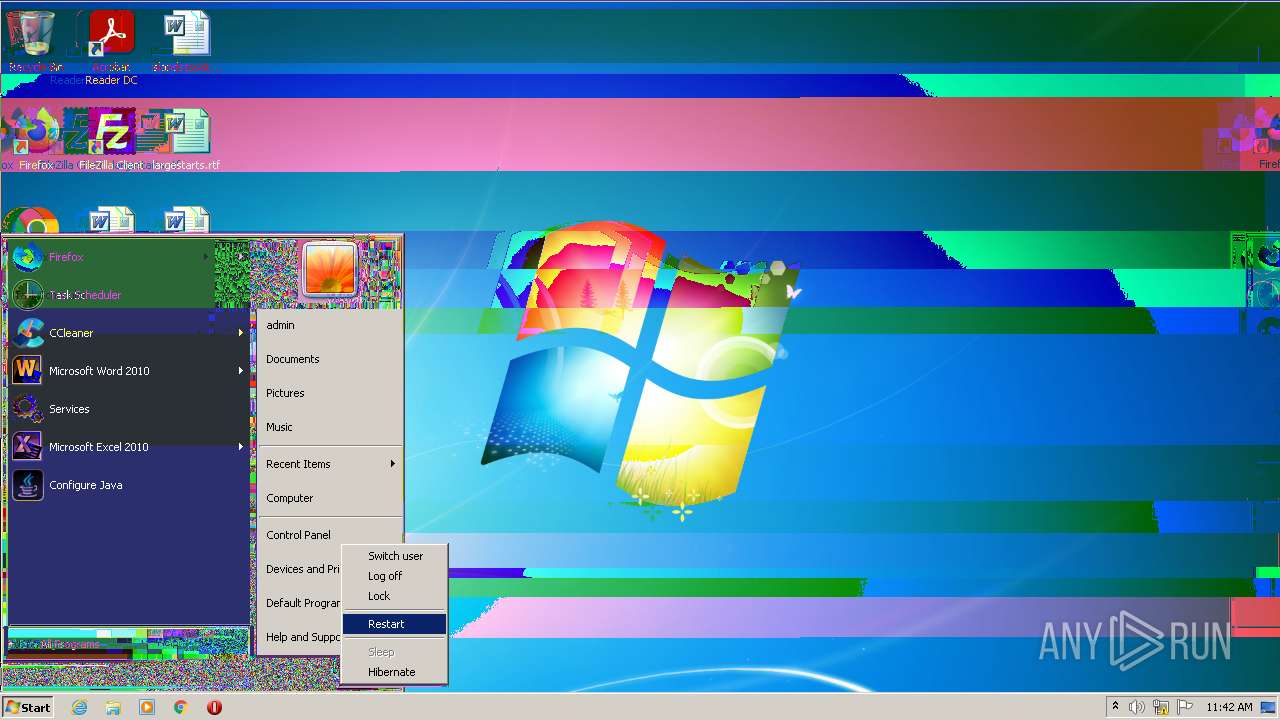1280x720 pixels.
Task: Open Default Programs entry
Action: (300, 603)
